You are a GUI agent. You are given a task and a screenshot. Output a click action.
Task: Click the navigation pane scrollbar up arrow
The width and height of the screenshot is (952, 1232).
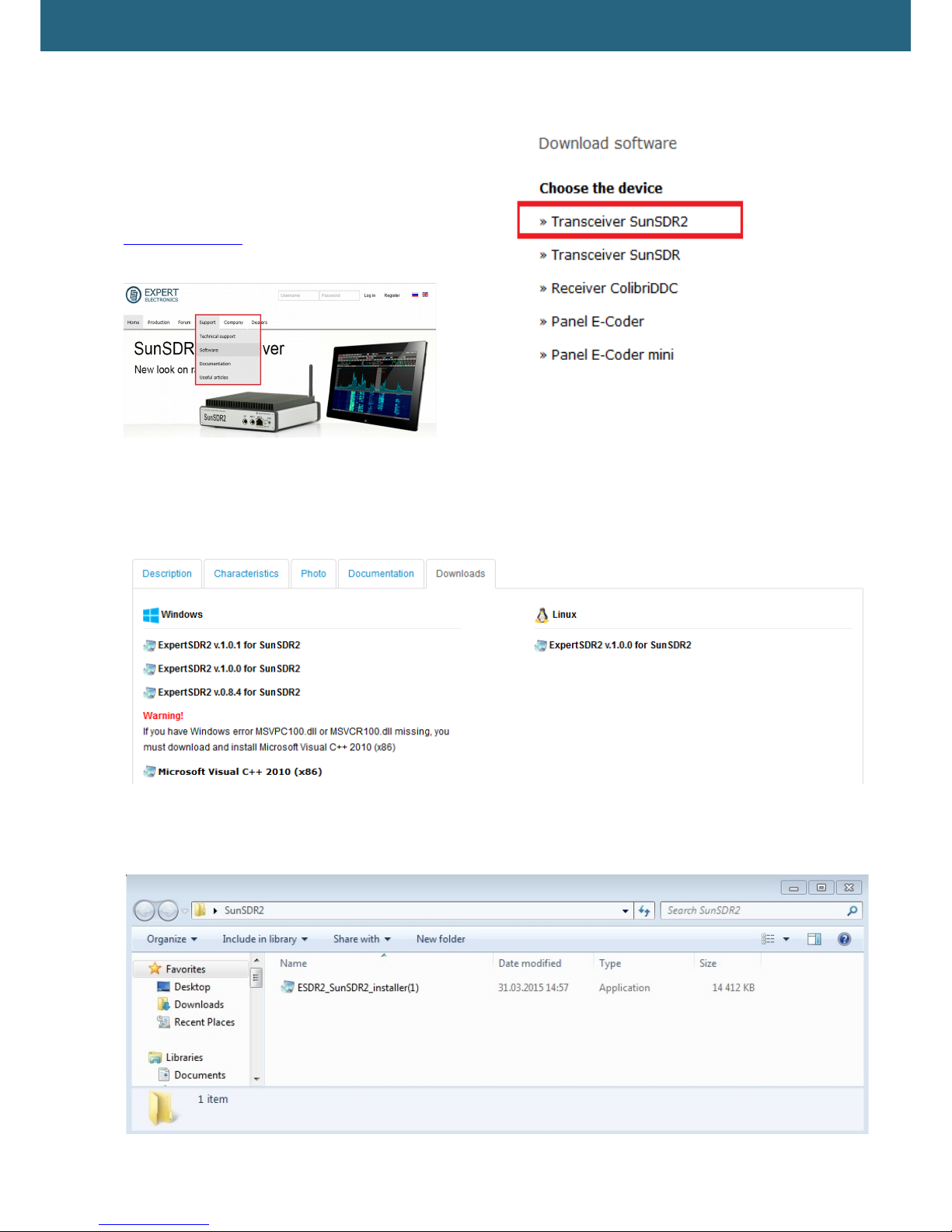click(x=256, y=962)
